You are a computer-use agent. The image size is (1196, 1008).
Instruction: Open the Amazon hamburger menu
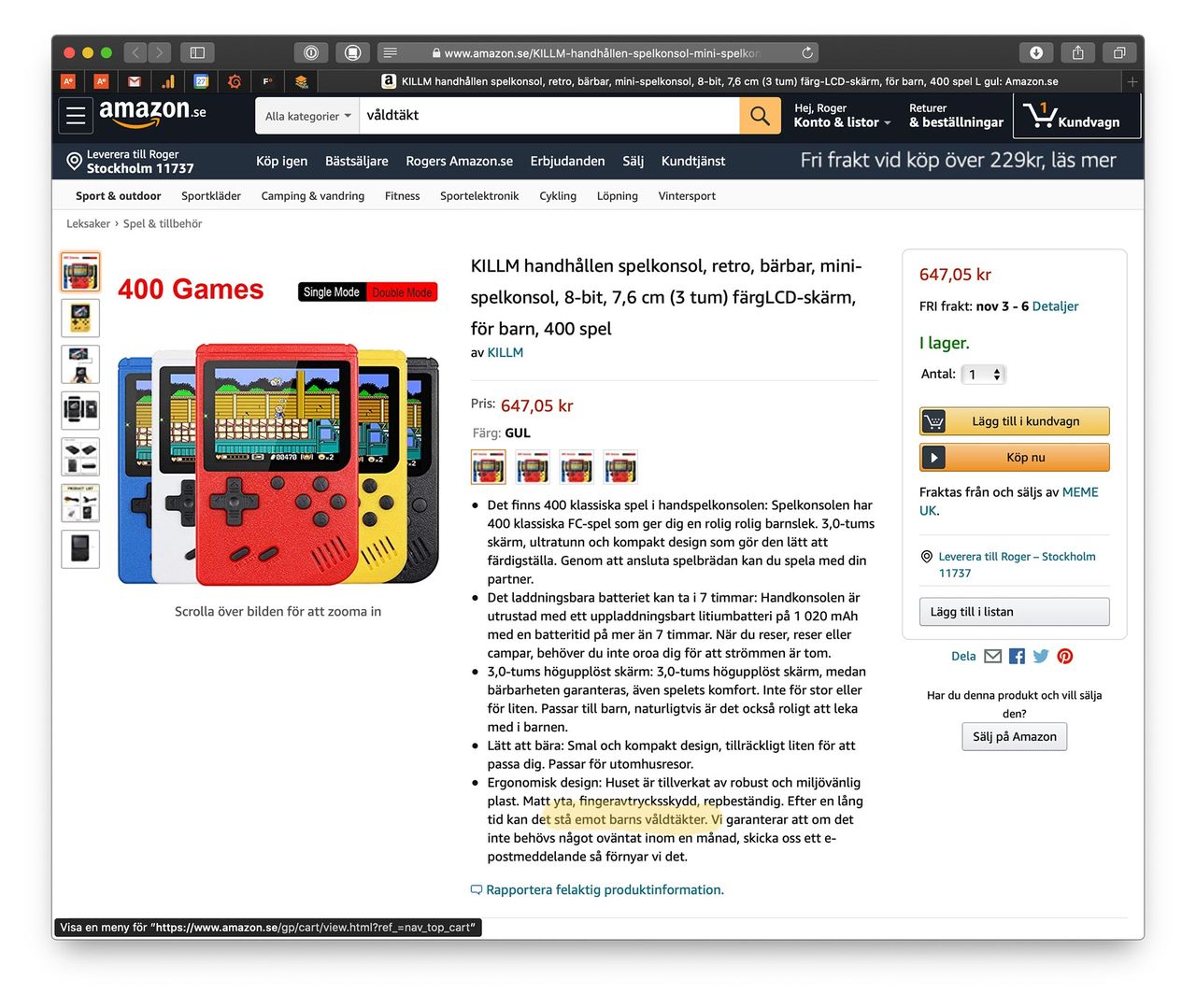77,116
